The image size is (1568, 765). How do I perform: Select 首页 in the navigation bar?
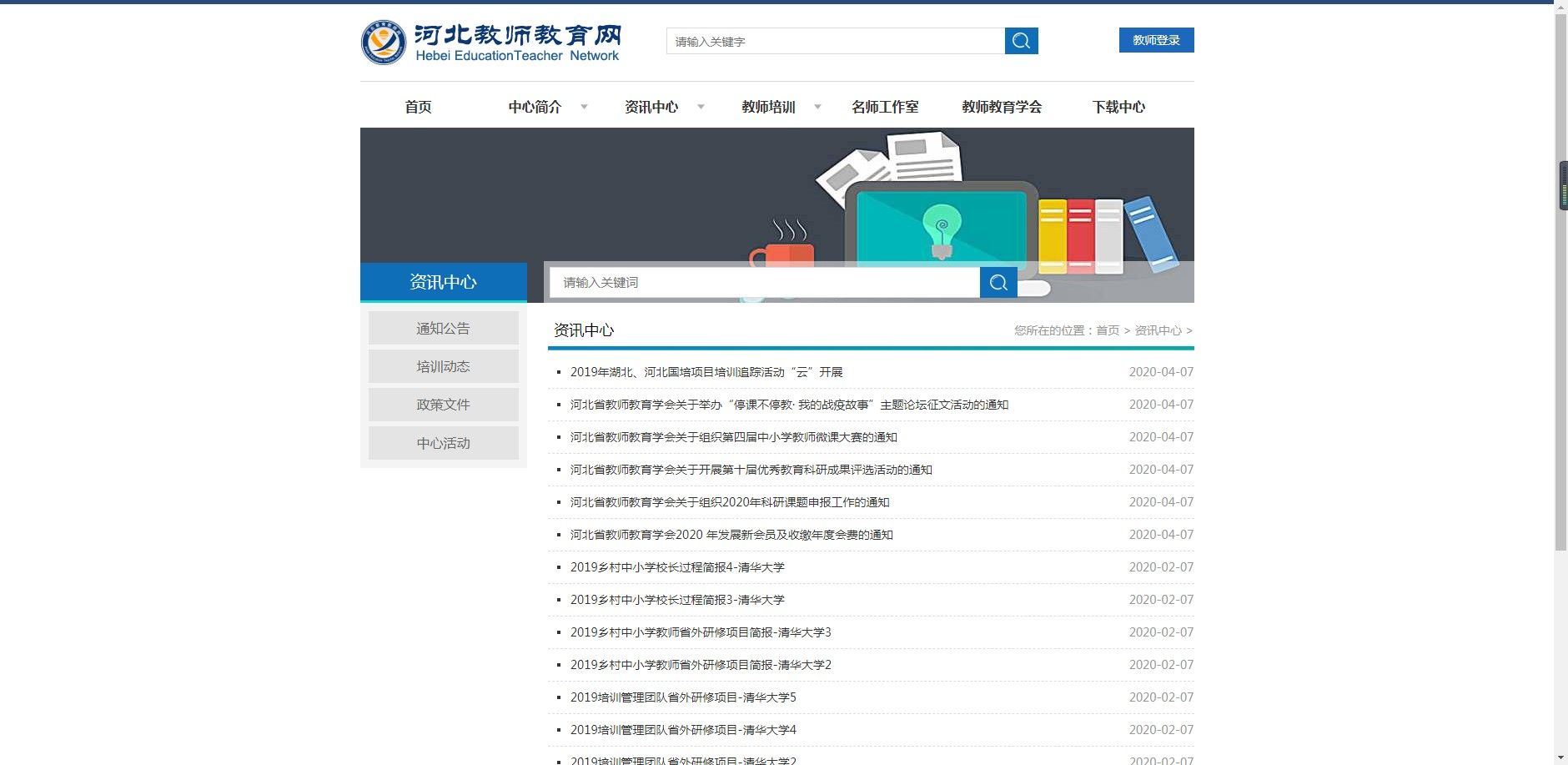click(x=418, y=106)
